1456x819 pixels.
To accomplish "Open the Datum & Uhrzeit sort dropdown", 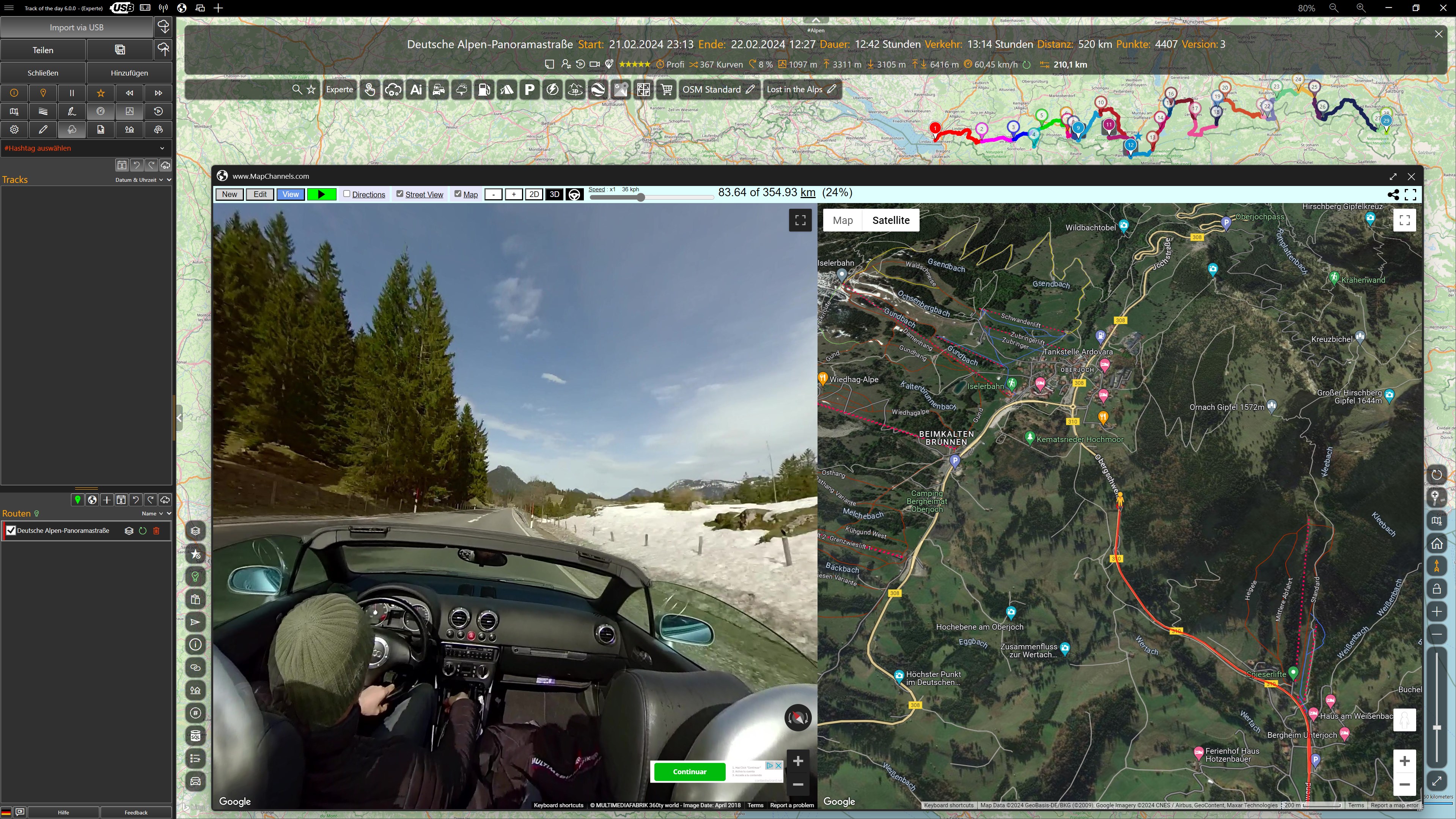I will click(x=139, y=180).
